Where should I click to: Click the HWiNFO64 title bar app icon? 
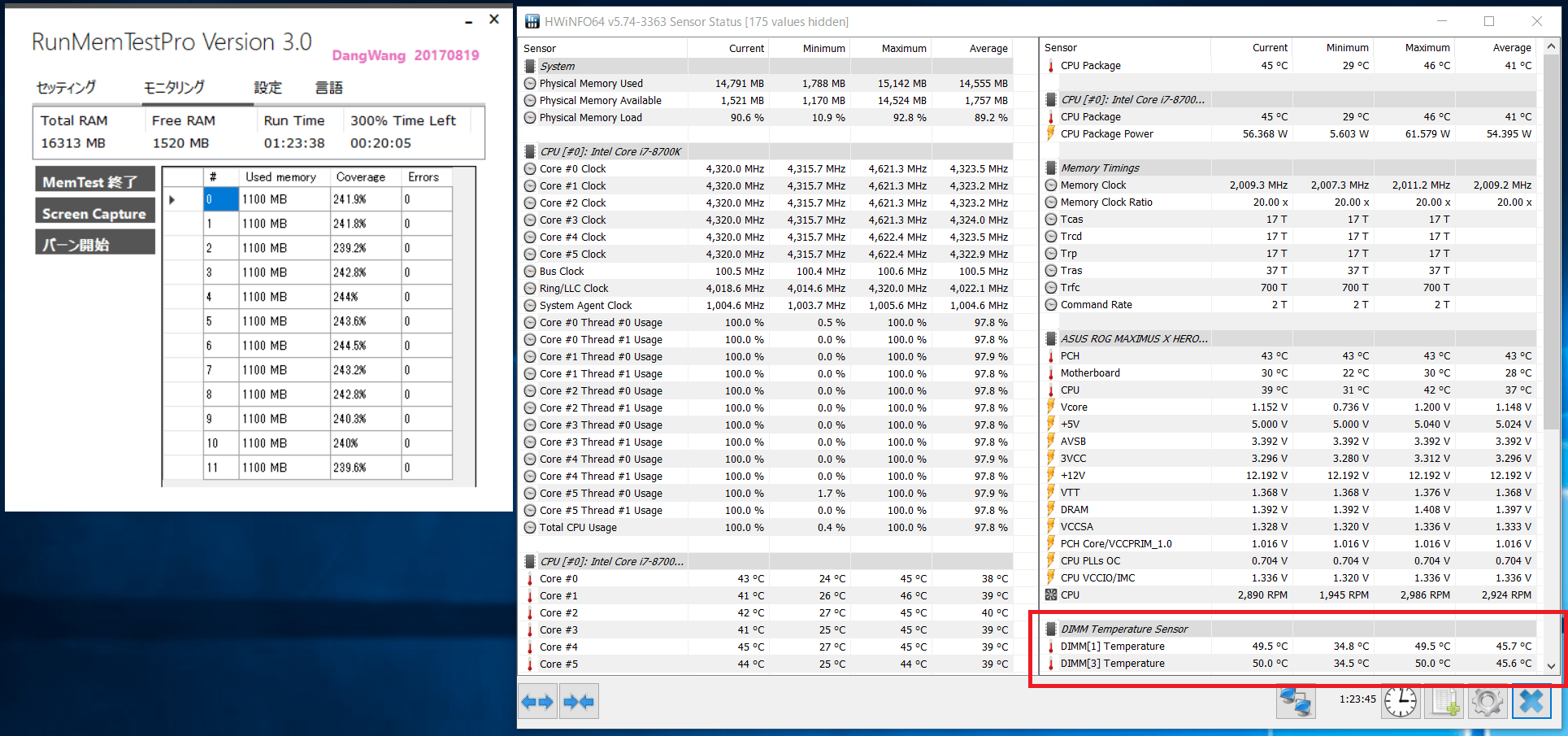pos(532,21)
